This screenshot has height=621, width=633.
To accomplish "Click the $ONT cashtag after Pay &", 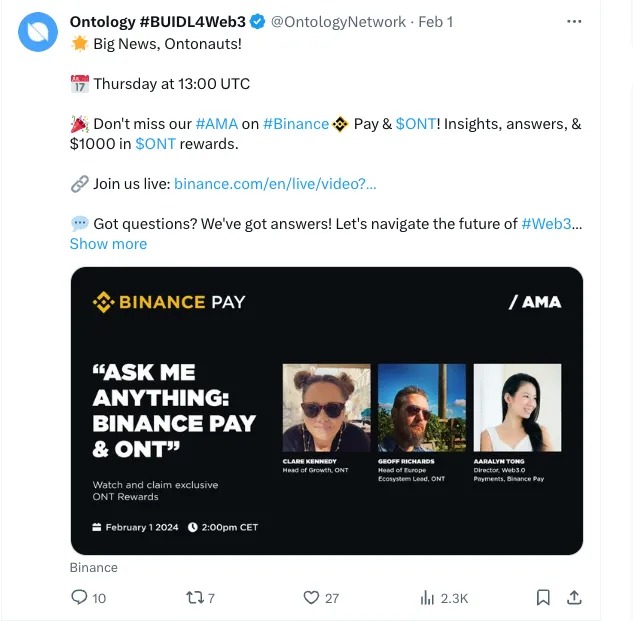I will pos(415,124).
